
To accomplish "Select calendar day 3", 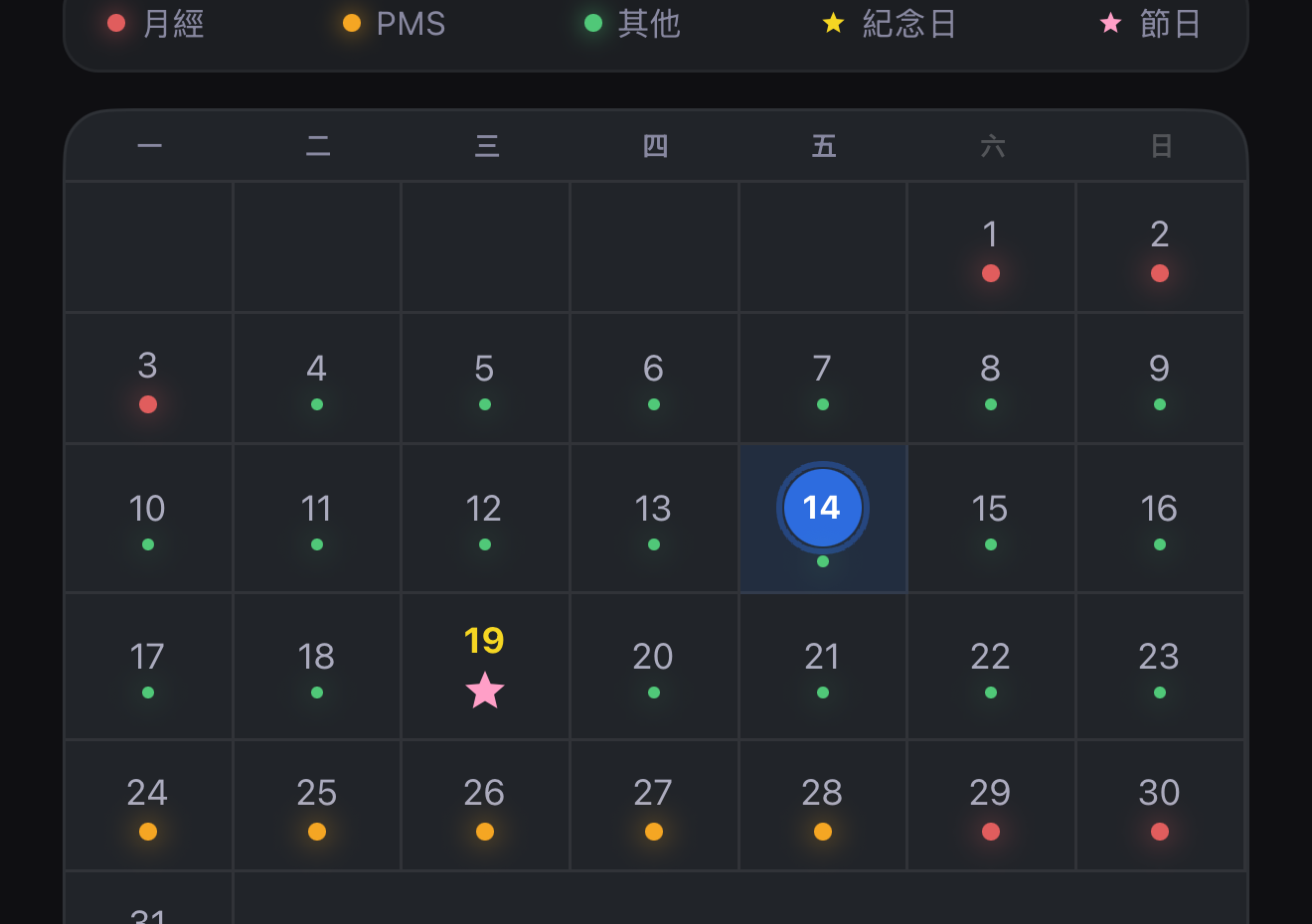I will 148,378.
